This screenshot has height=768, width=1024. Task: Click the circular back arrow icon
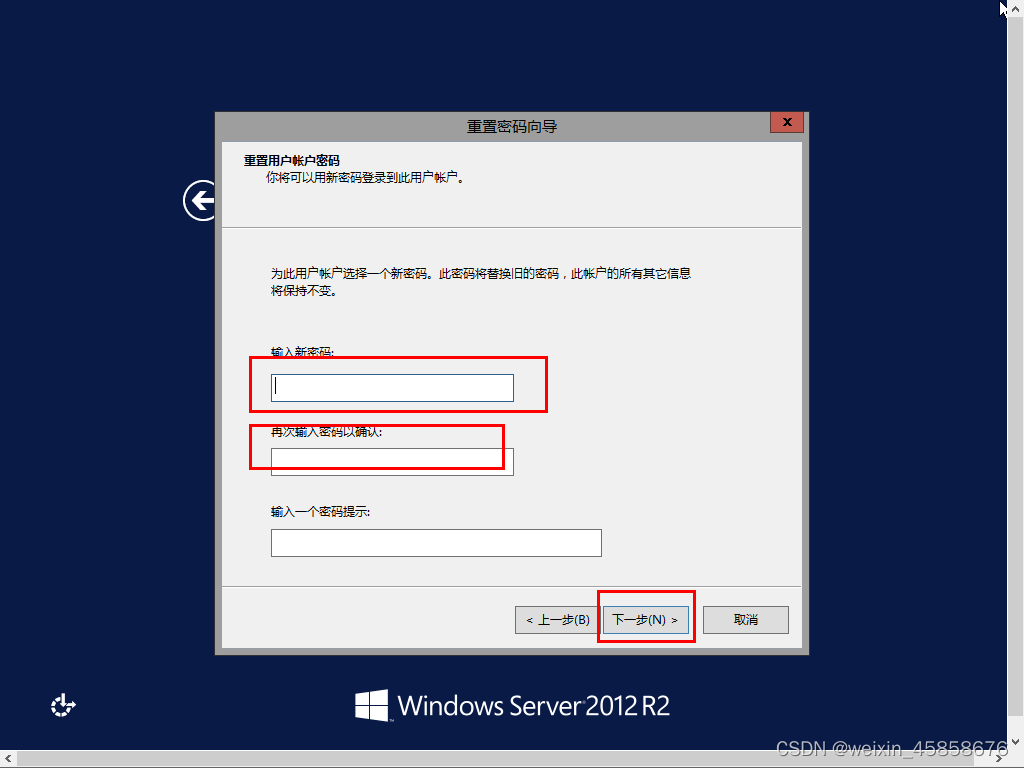[x=200, y=200]
